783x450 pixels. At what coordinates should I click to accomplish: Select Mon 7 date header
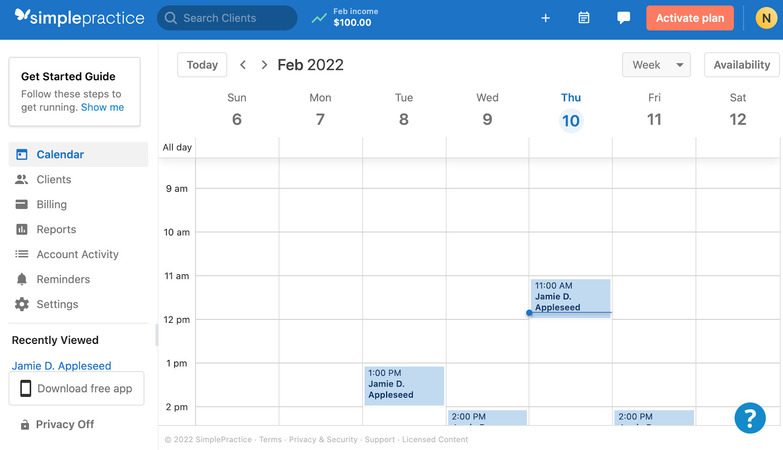pyautogui.click(x=320, y=110)
